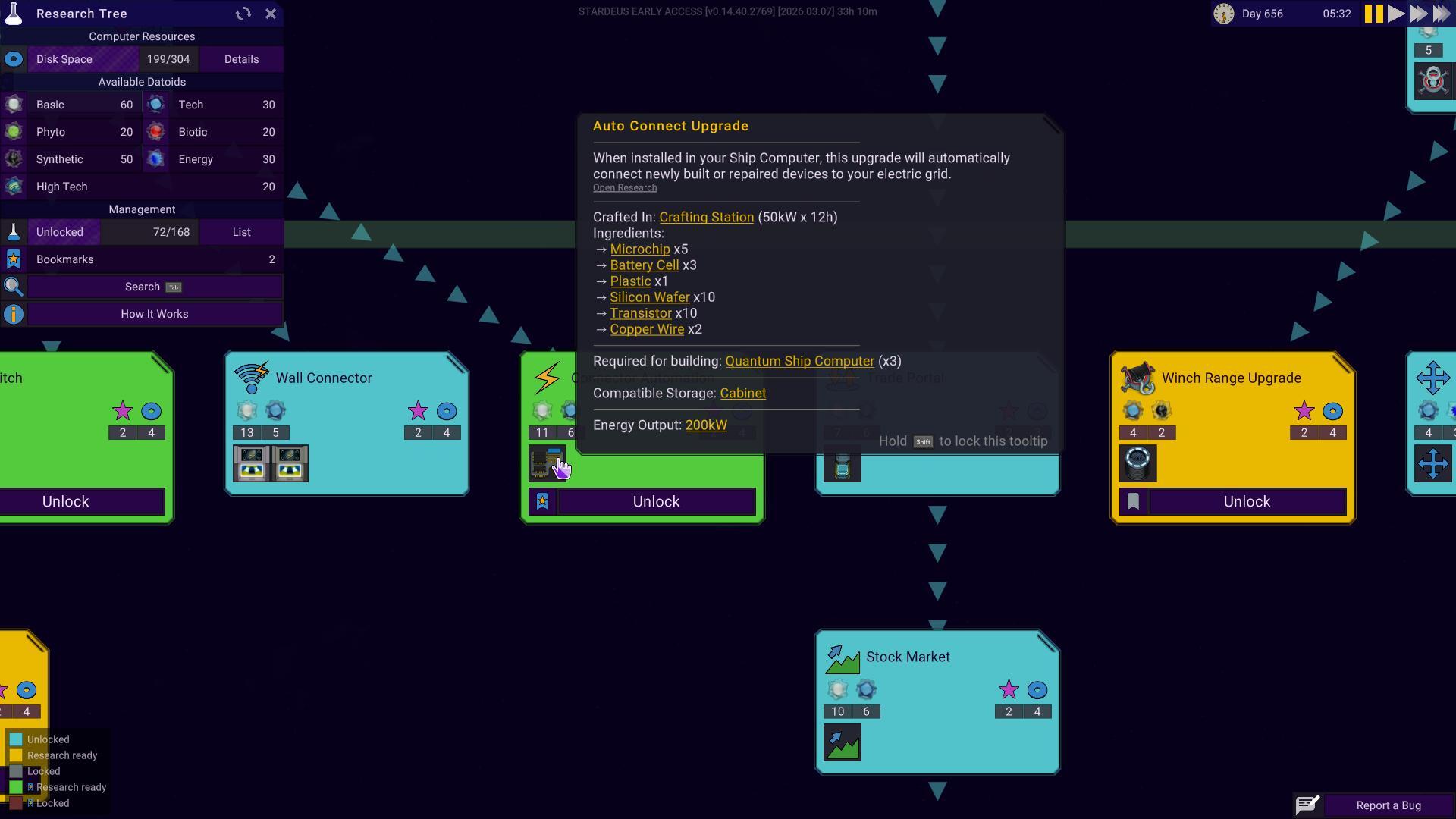Screen dimensions: 1456x819
Task: Open the Quantum Ship Computer link
Action: pyautogui.click(x=799, y=361)
